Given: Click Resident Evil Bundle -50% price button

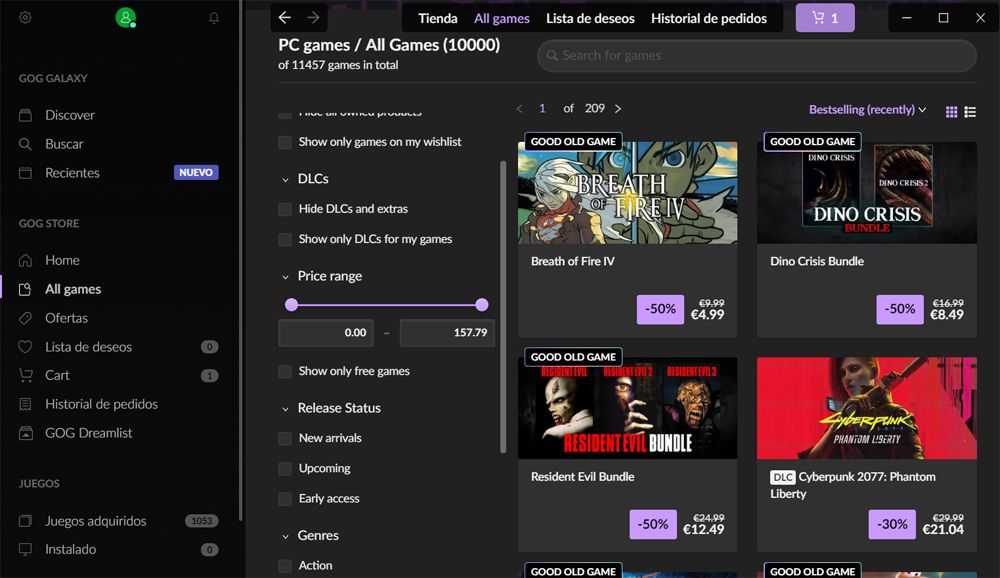Looking at the screenshot, I should (x=653, y=524).
